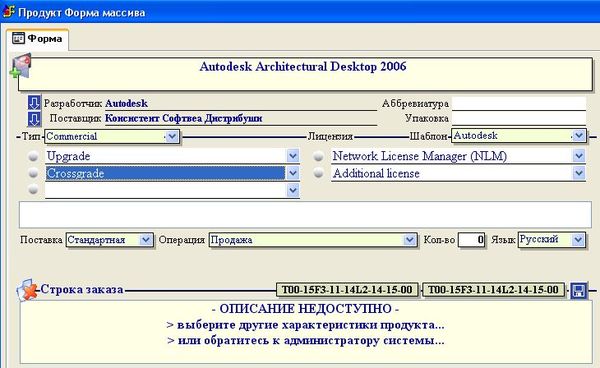
Task: Expand the Upgrade dropdown arrow
Action: (x=293, y=156)
